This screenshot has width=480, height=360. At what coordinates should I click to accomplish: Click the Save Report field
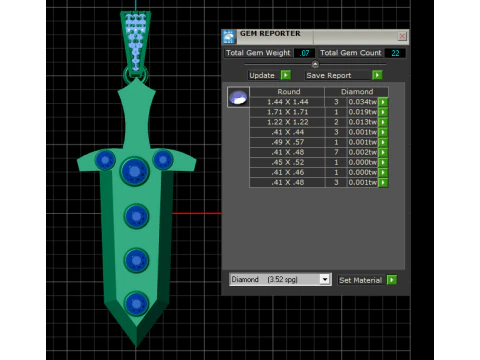[x=338, y=75]
